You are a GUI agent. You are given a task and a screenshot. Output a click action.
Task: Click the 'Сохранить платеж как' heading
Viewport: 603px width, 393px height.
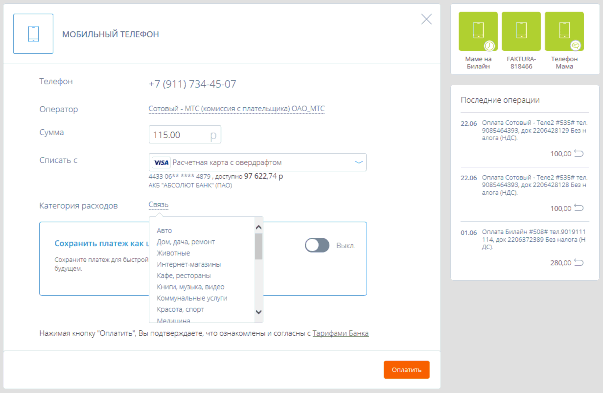[x=102, y=243]
